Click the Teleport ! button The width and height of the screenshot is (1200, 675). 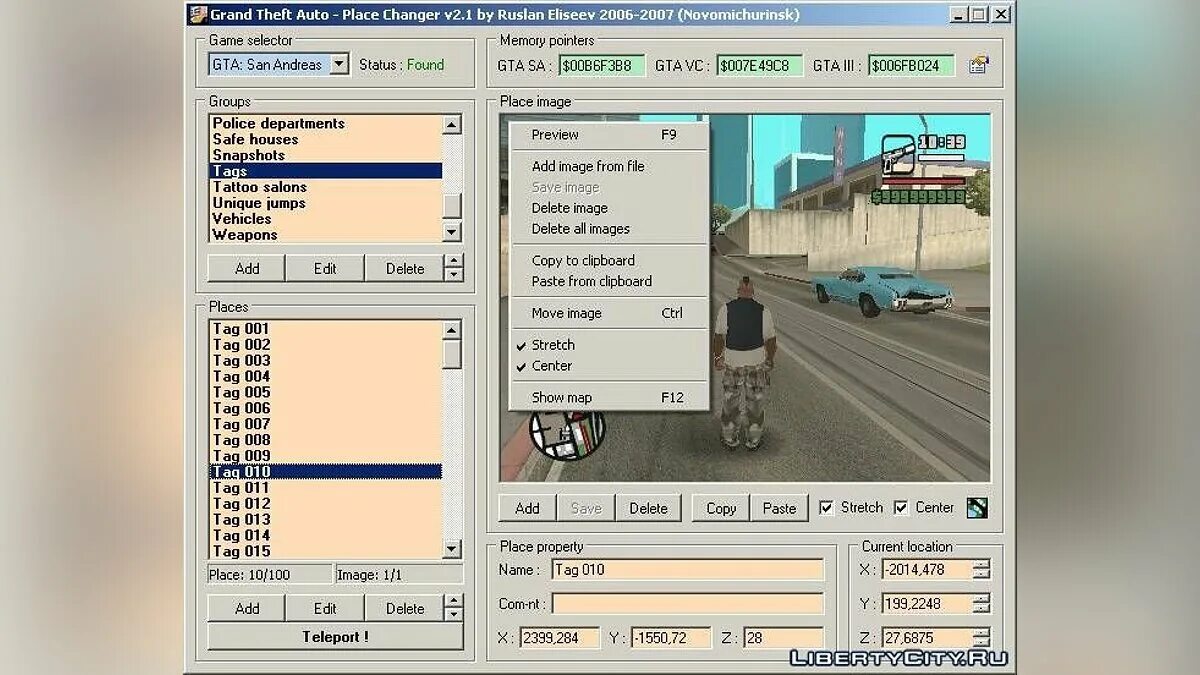click(x=335, y=637)
